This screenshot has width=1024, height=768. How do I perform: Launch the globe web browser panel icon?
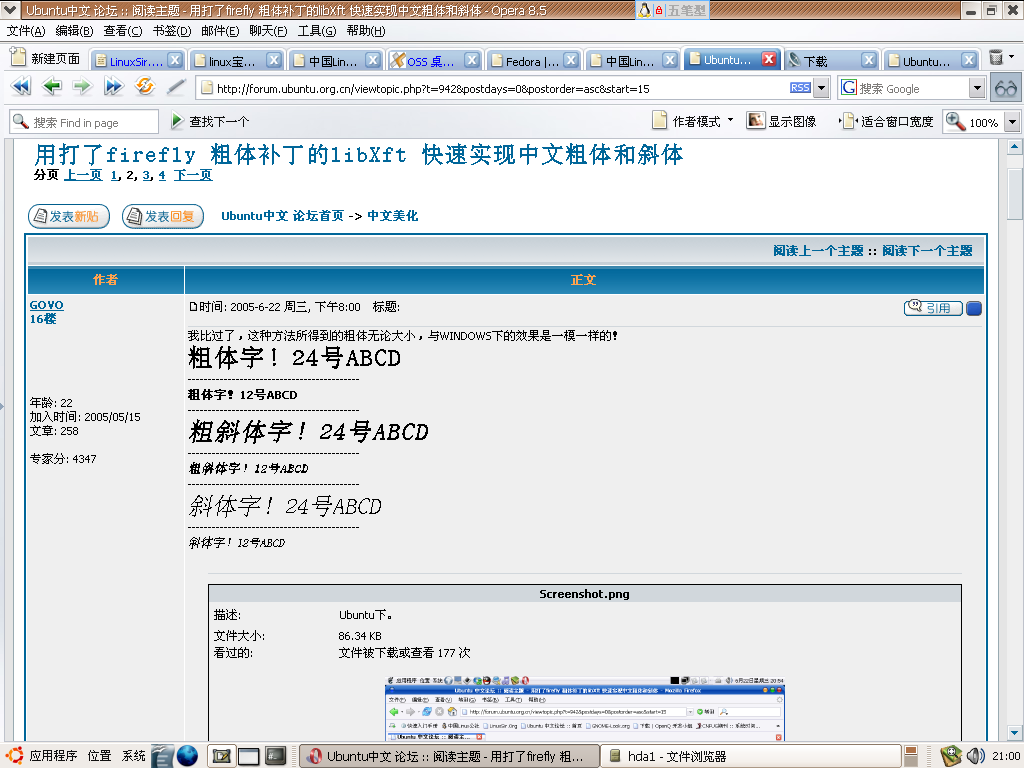coord(187,756)
